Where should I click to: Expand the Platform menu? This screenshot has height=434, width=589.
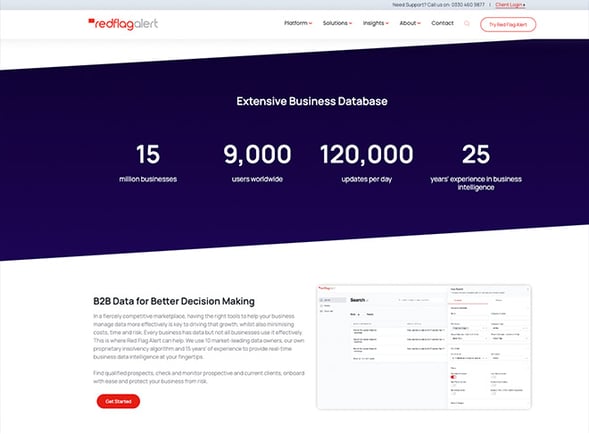tap(298, 23)
